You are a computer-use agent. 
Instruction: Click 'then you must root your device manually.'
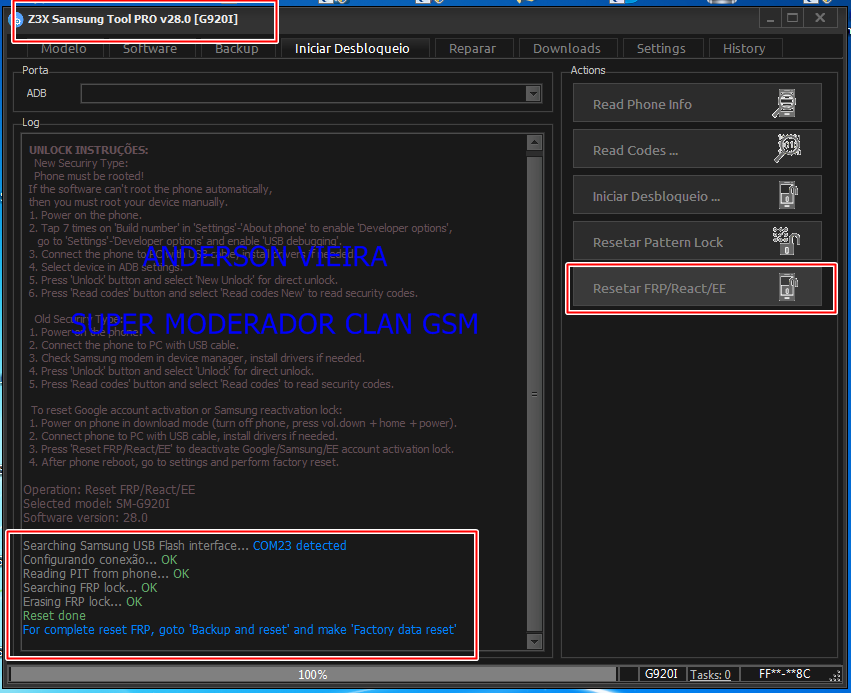point(128,202)
